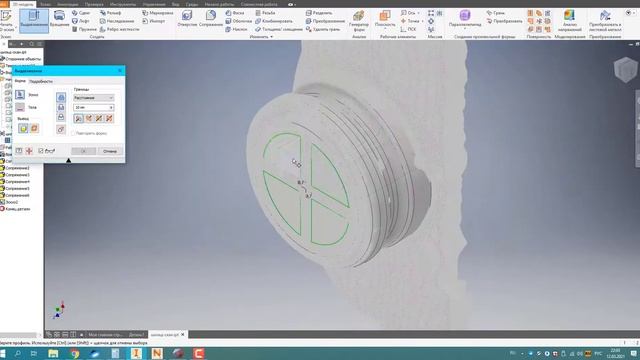The width and height of the screenshot is (640, 360).
Task: Select the Грань freeform tool
Action: click(495, 13)
